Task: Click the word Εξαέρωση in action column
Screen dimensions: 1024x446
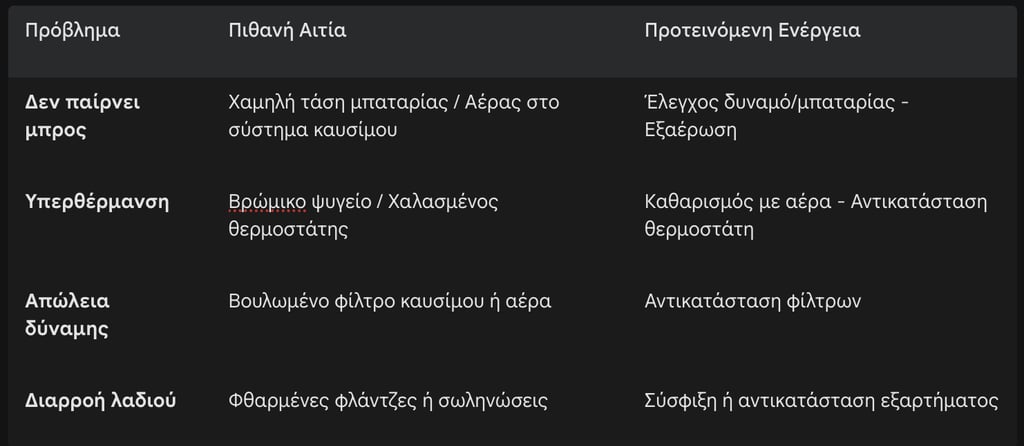Action: click(690, 130)
